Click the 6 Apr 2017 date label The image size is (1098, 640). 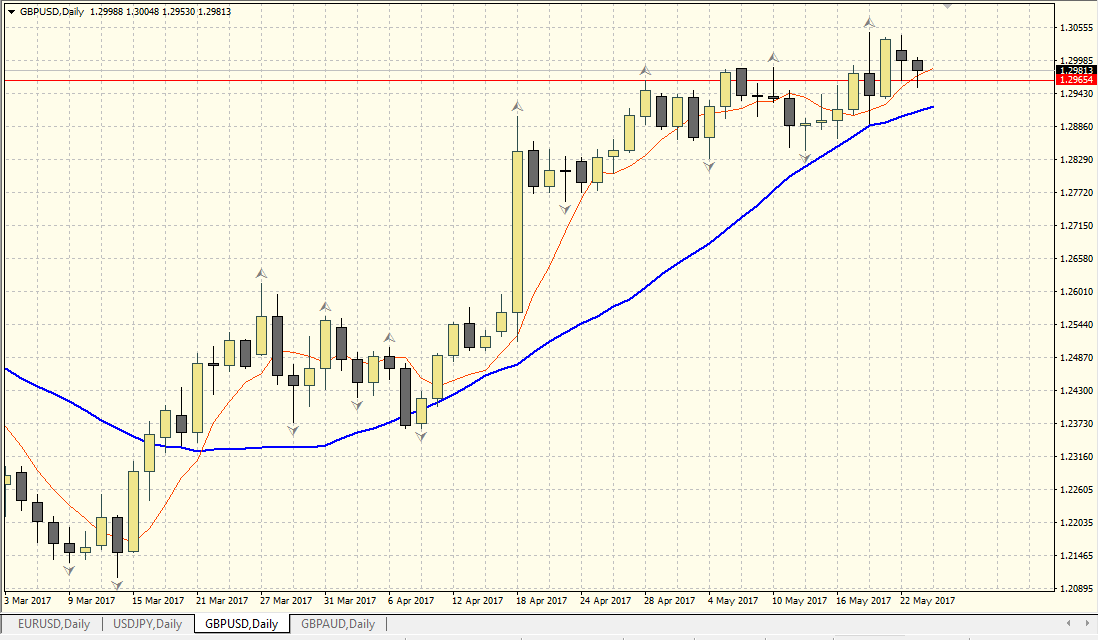tap(410, 601)
